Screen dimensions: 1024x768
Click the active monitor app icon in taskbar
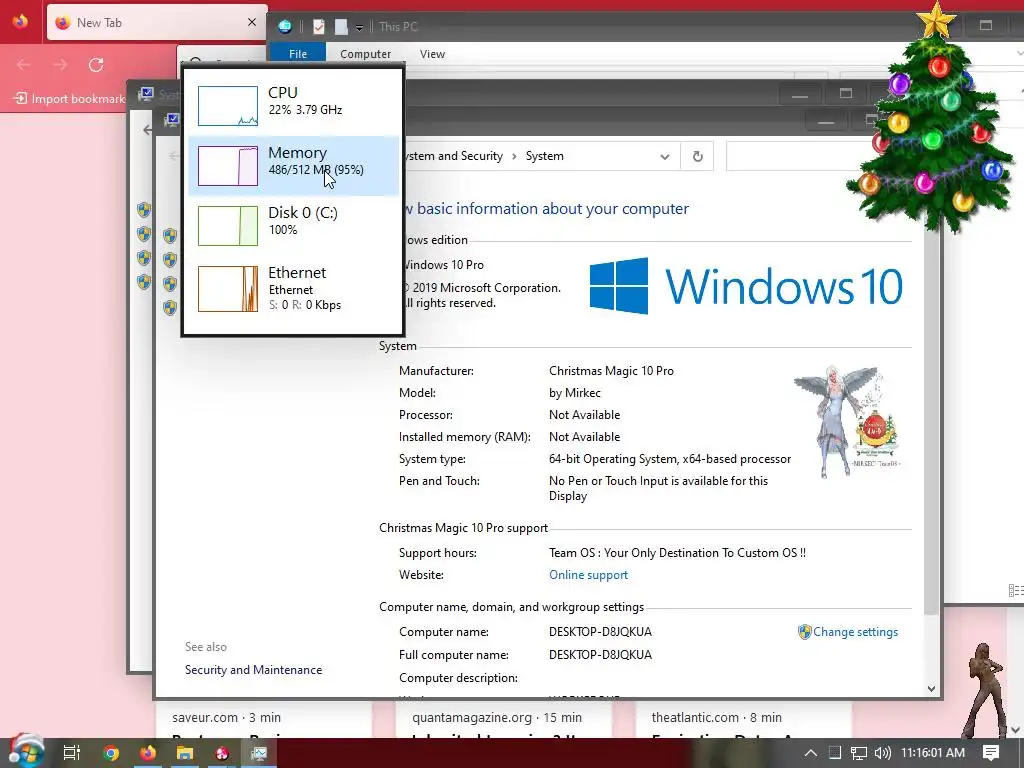259,753
